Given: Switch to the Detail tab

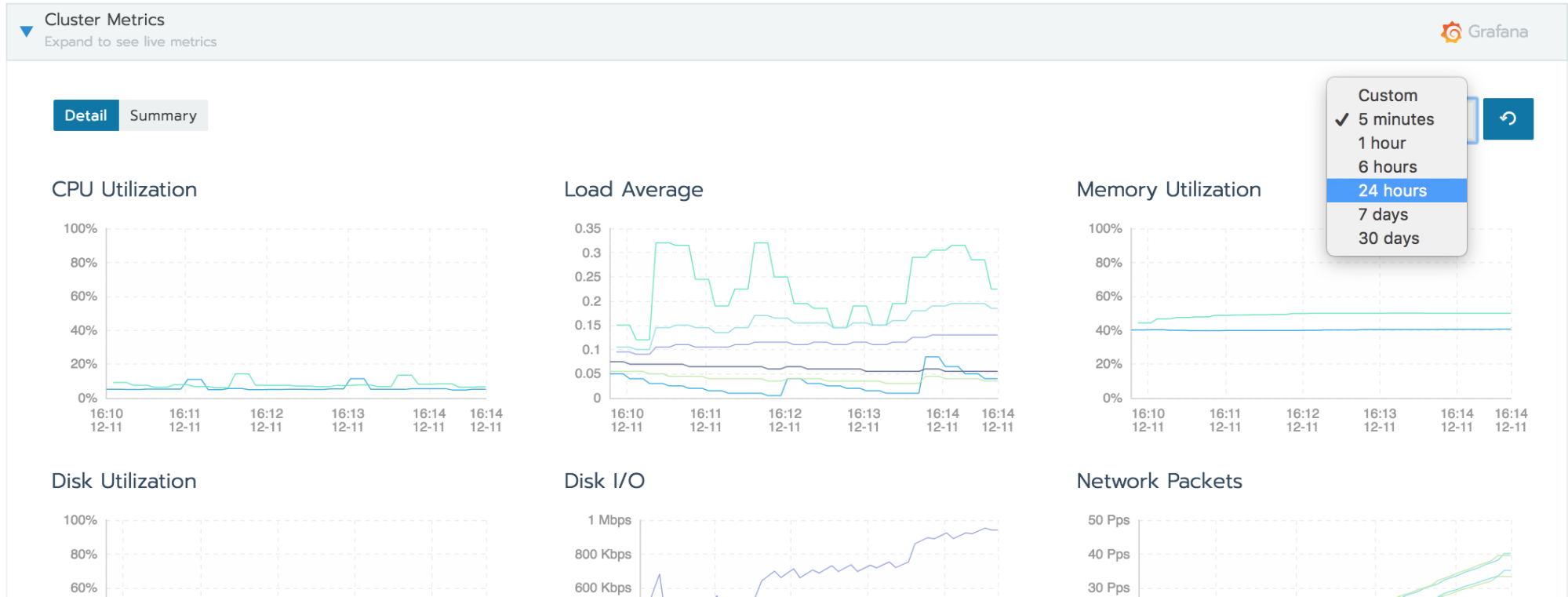Looking at the screenshot, I should coord(85,115).
